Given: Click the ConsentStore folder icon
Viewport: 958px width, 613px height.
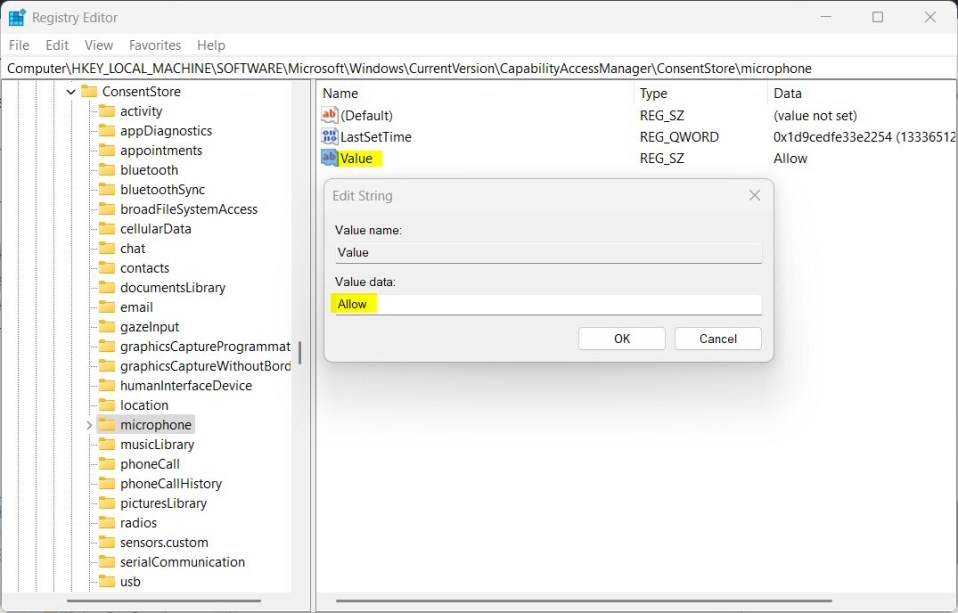Looking at the screenshot, I should pos(89,92).
